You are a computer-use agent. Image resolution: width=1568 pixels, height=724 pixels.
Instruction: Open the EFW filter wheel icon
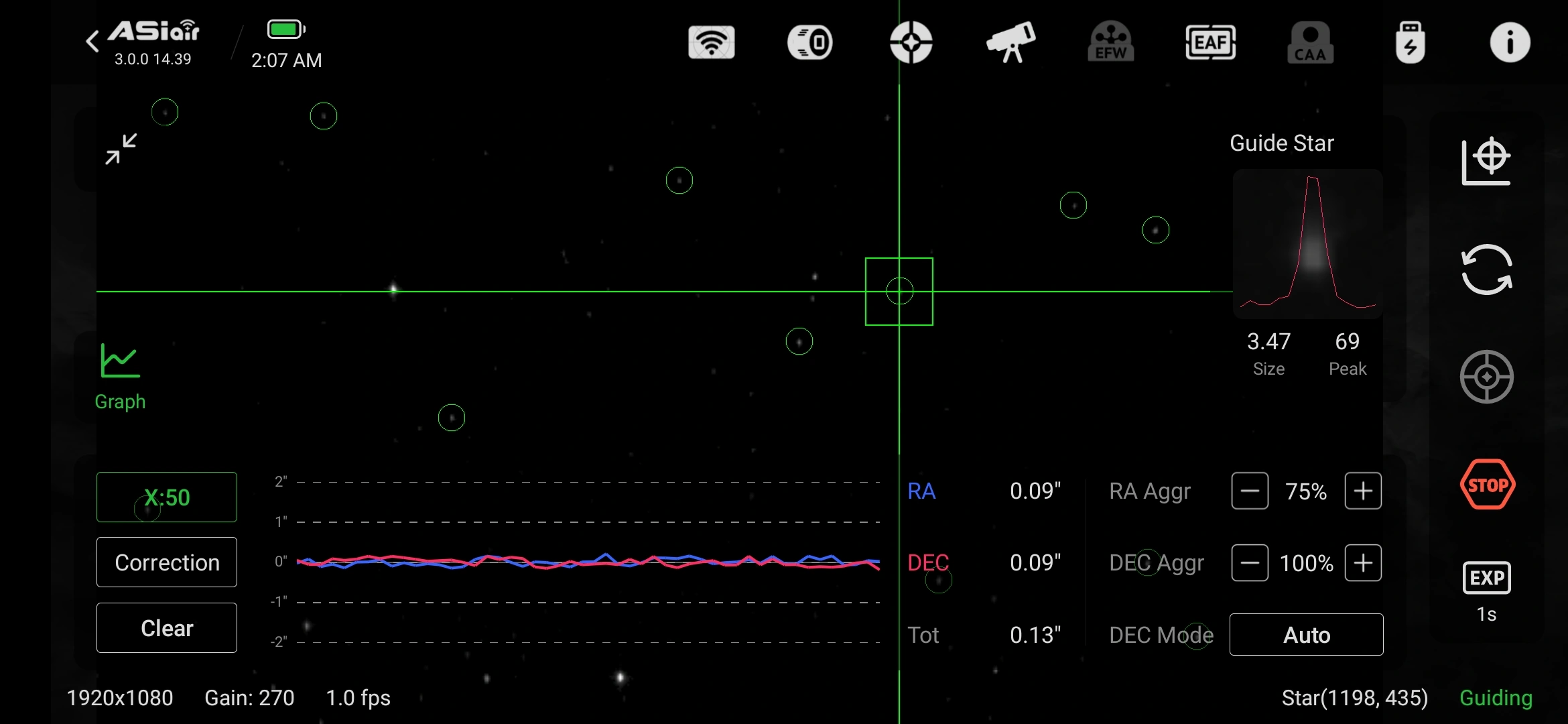tap(1111, 42)
